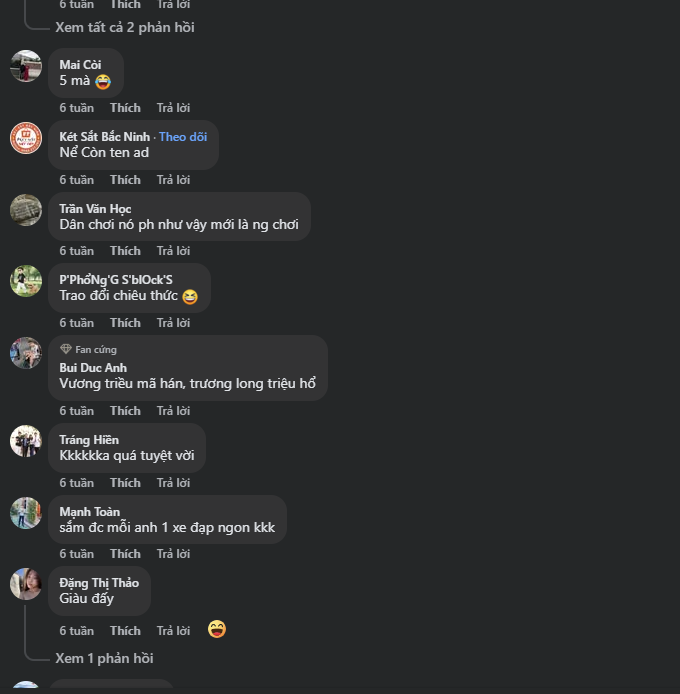Like Trần Văn Học's comment
The height and width of the screenshot is (694, 680).
pos(125,251)
